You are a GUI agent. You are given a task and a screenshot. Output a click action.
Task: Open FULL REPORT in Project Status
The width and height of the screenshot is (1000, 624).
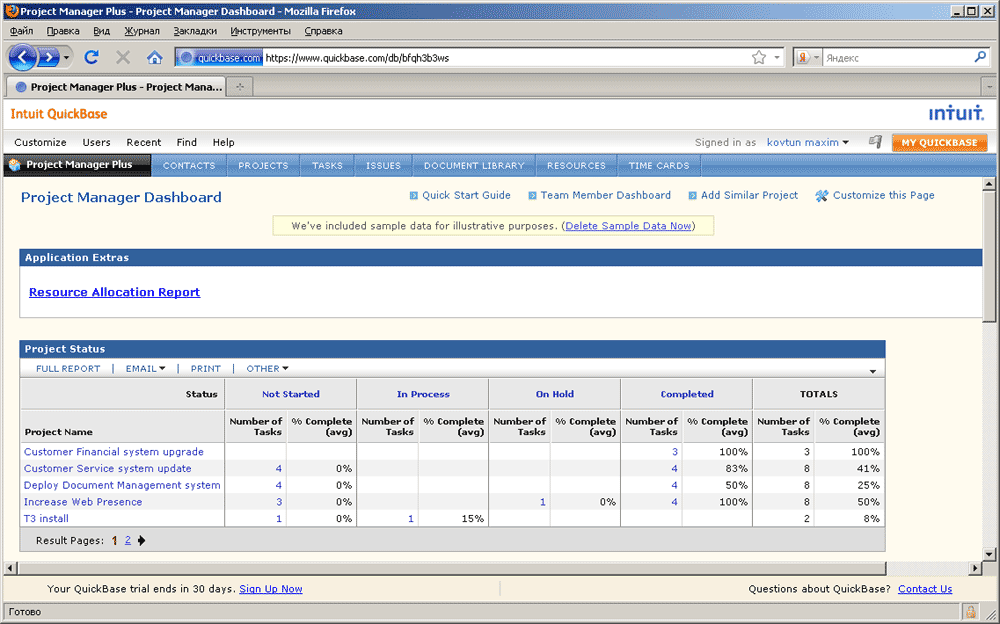[x=68, y=369]
